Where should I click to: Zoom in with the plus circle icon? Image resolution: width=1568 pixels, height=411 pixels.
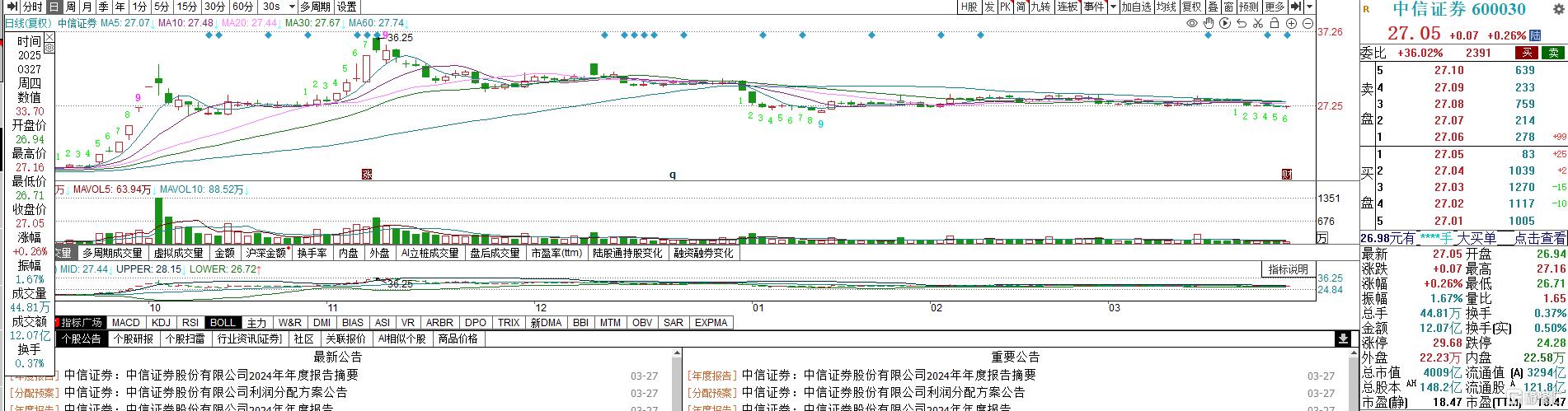(x=1292, y=24)
